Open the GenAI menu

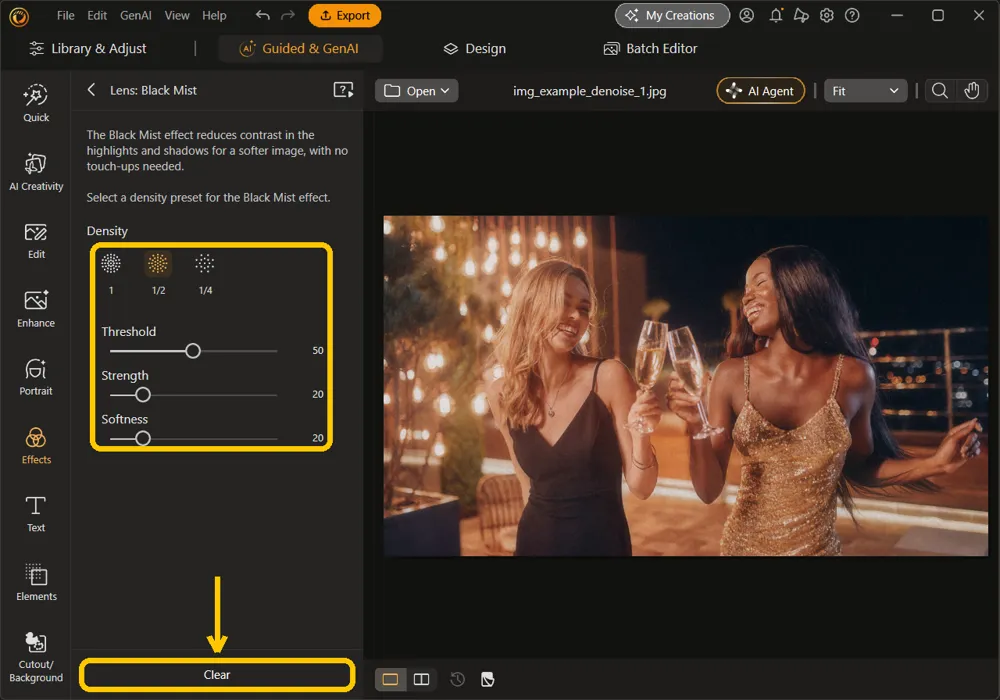[x=135, y=15]
